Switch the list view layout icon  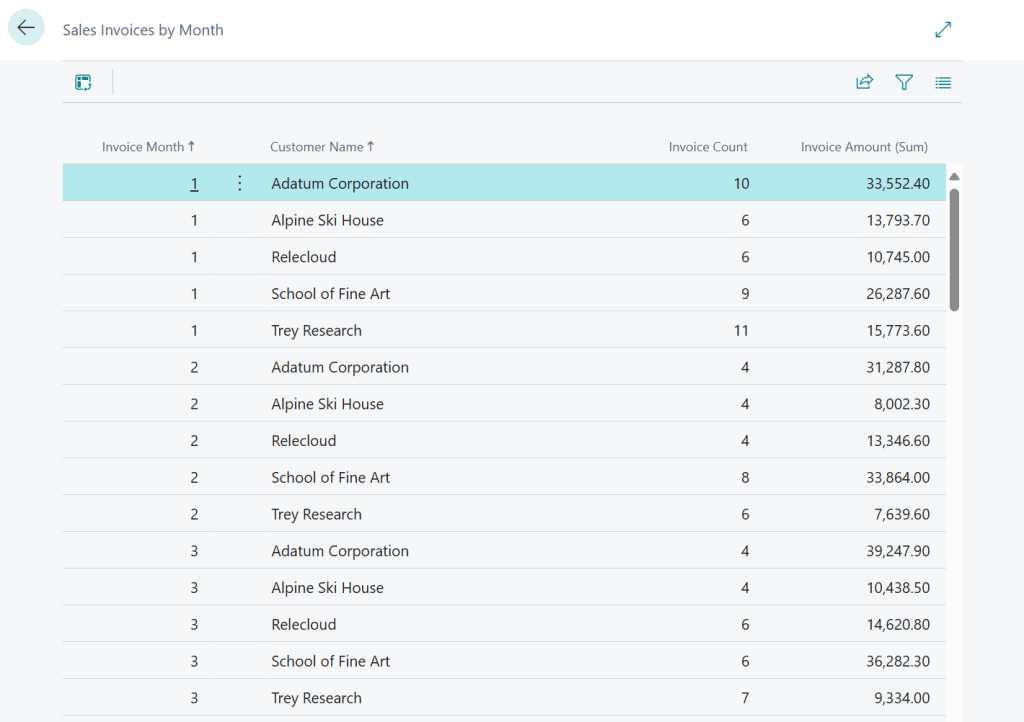pyautogui.click(x=942, y=82)
